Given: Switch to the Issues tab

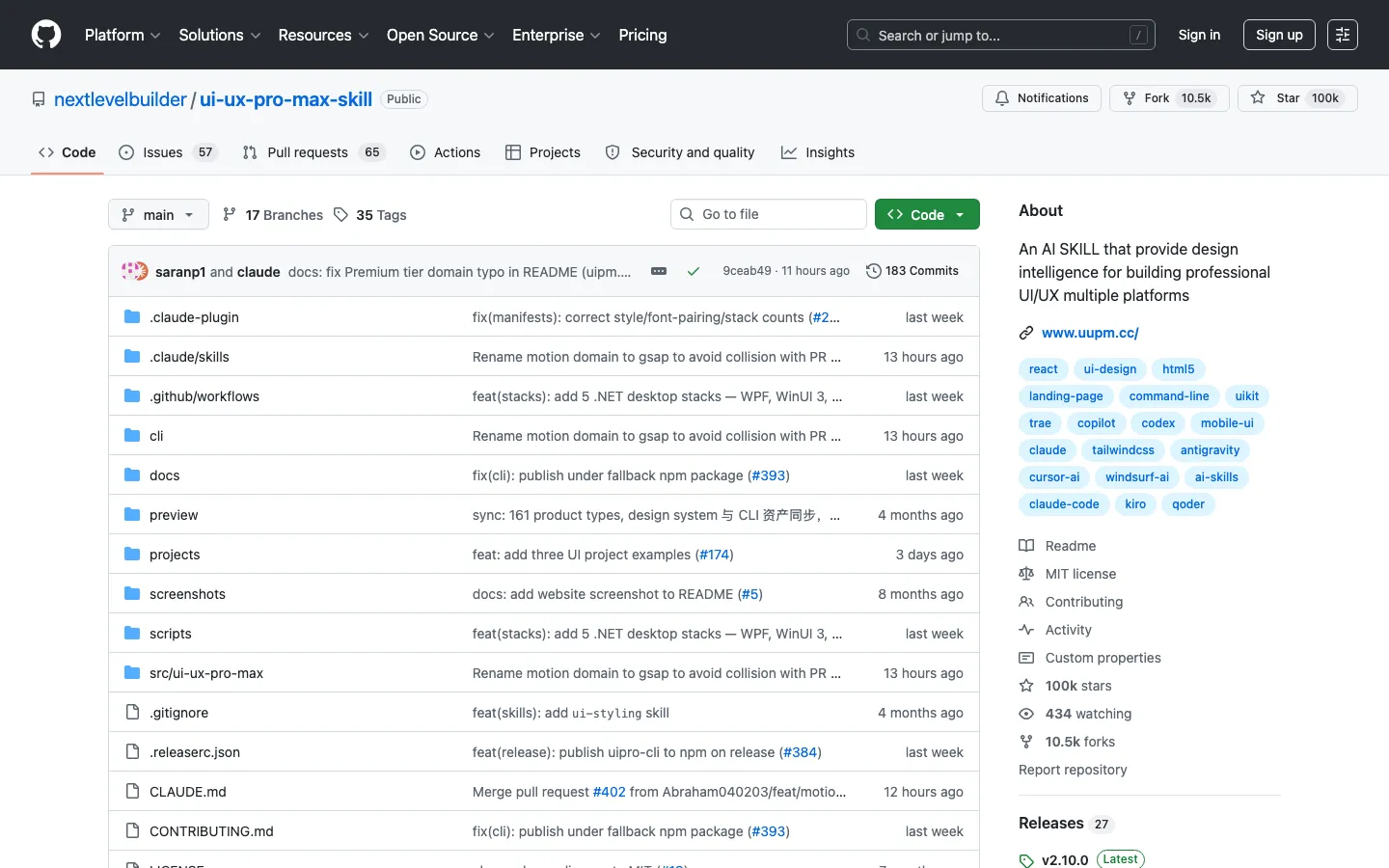Looking at the screenshot, I should click(x=168, y=152).
